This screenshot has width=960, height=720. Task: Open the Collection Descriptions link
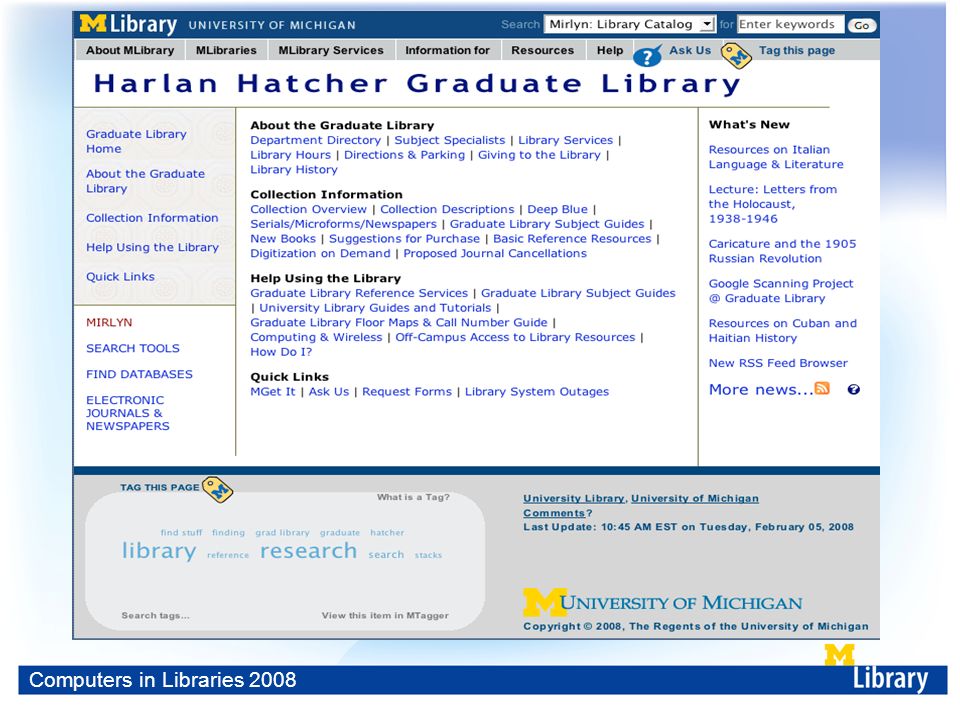(x=447, y=209)
